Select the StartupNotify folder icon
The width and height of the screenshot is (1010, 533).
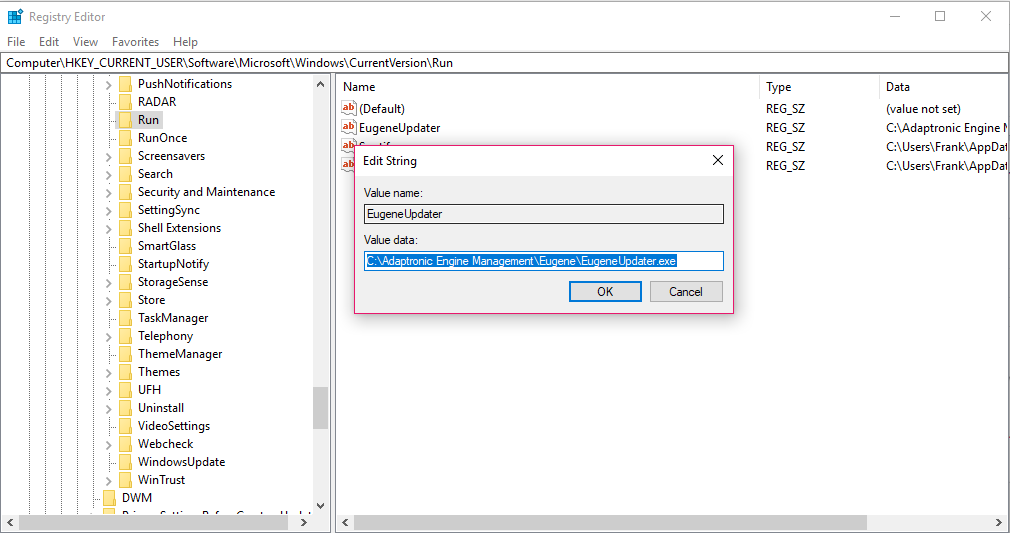click(x=126, y=264)
